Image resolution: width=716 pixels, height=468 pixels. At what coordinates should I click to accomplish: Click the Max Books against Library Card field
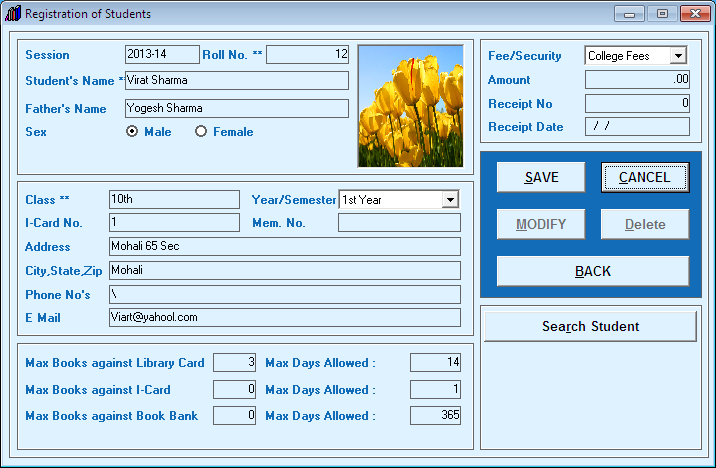coord(234,363)
